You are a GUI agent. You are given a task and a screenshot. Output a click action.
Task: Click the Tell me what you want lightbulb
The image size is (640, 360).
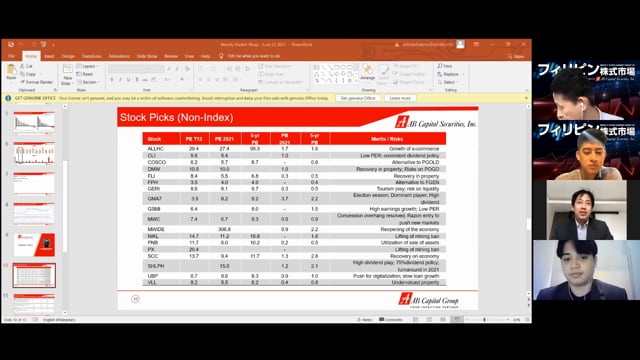(221, 56)
